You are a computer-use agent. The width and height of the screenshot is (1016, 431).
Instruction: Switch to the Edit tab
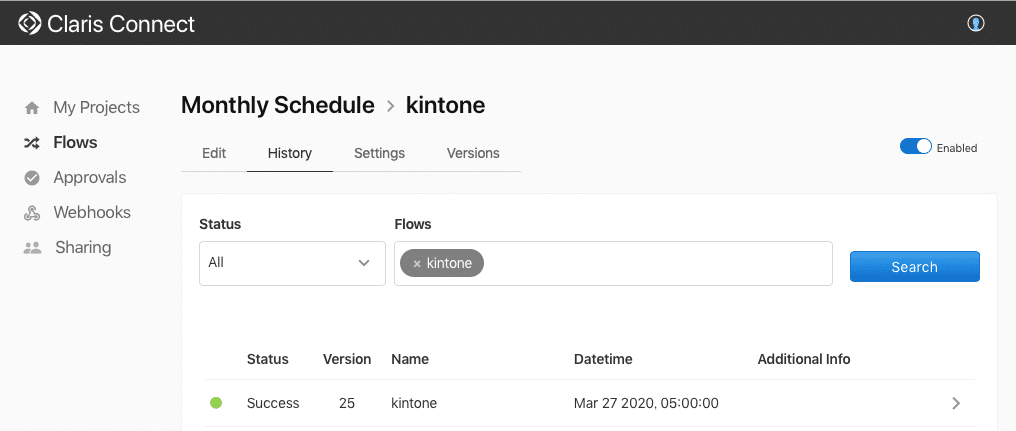[214, 153]
